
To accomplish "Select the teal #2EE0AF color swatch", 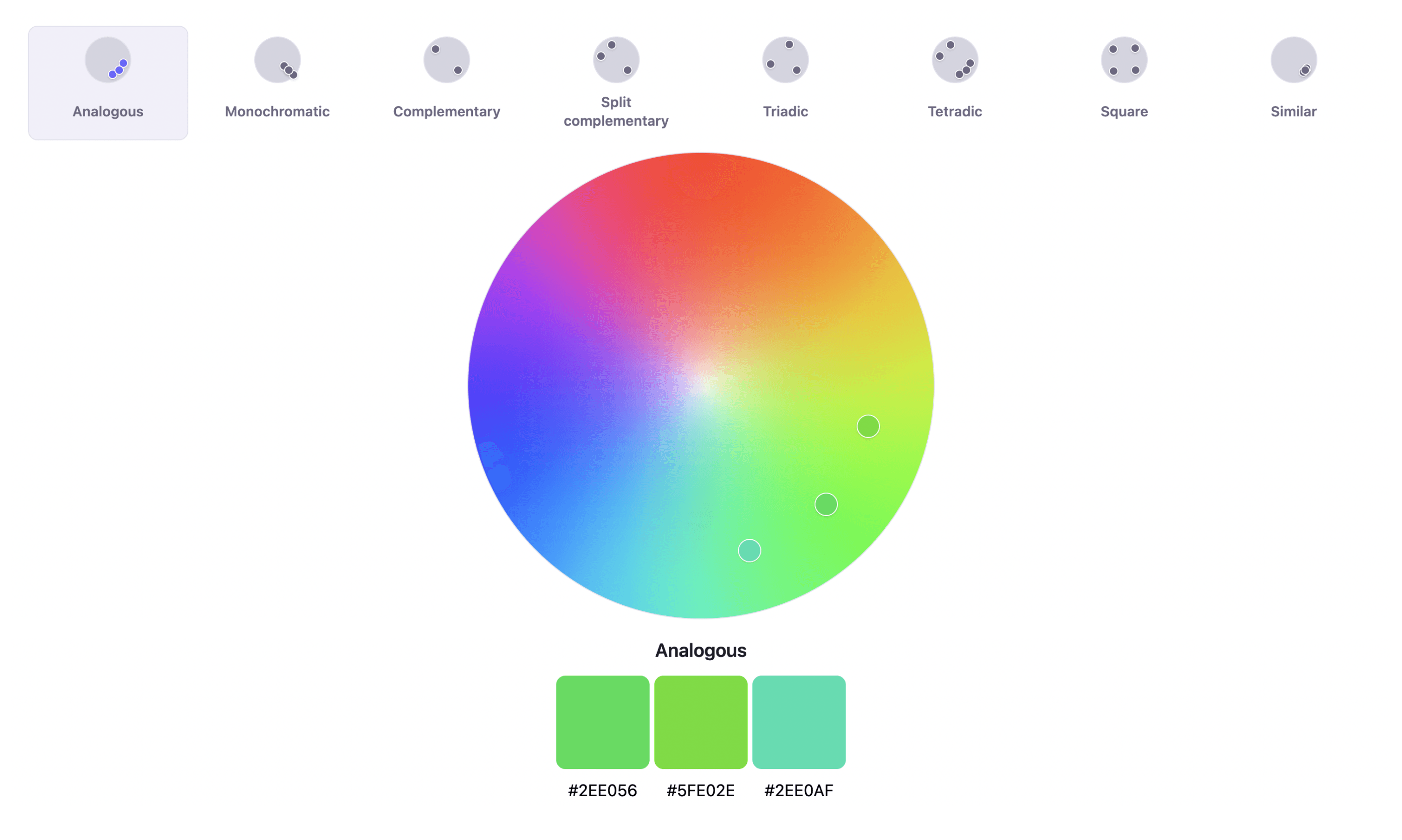I will tap(799, 721).
